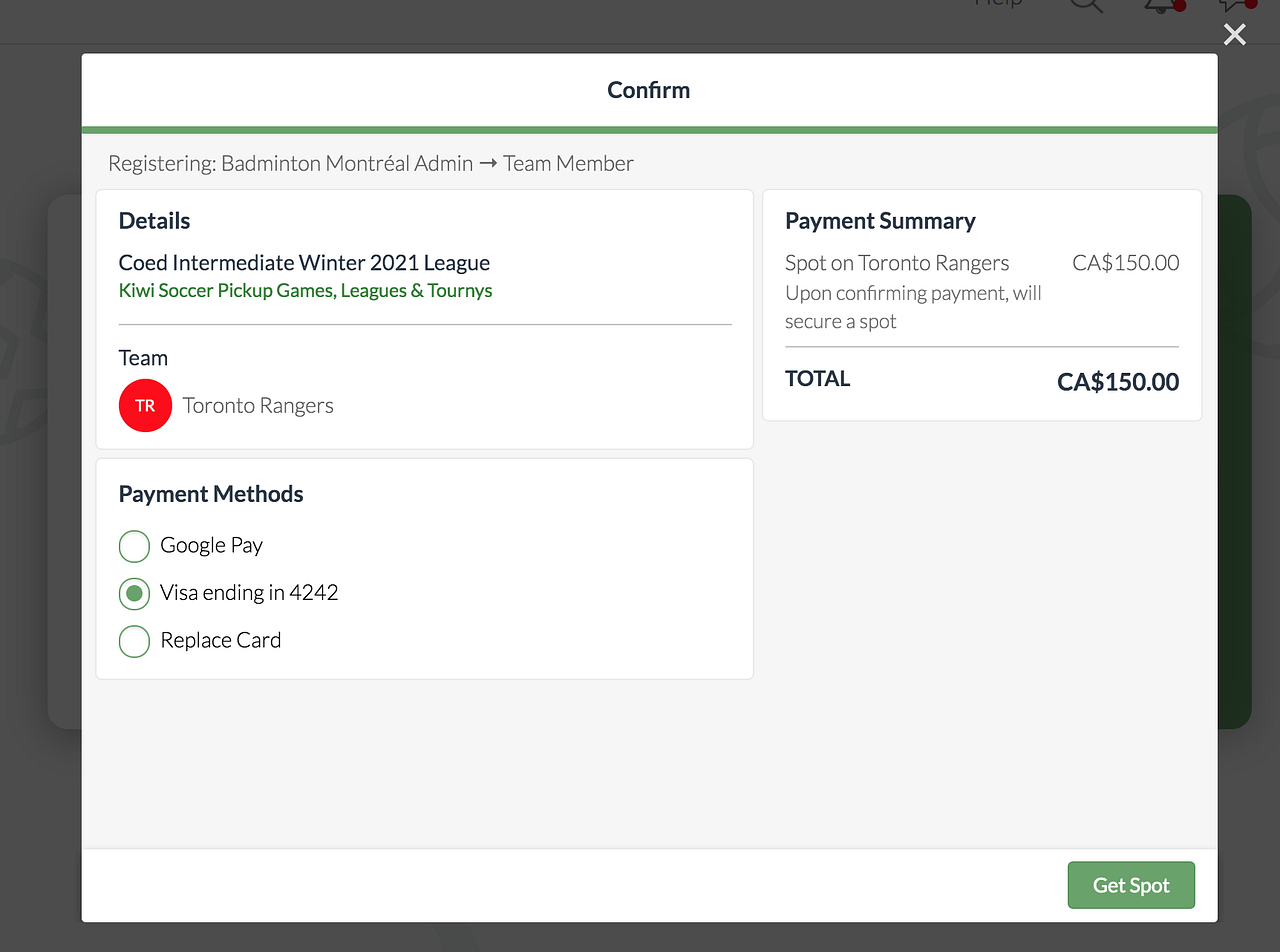
Task: Click the Payment Methods heading
Action: [x=211, y=494]
